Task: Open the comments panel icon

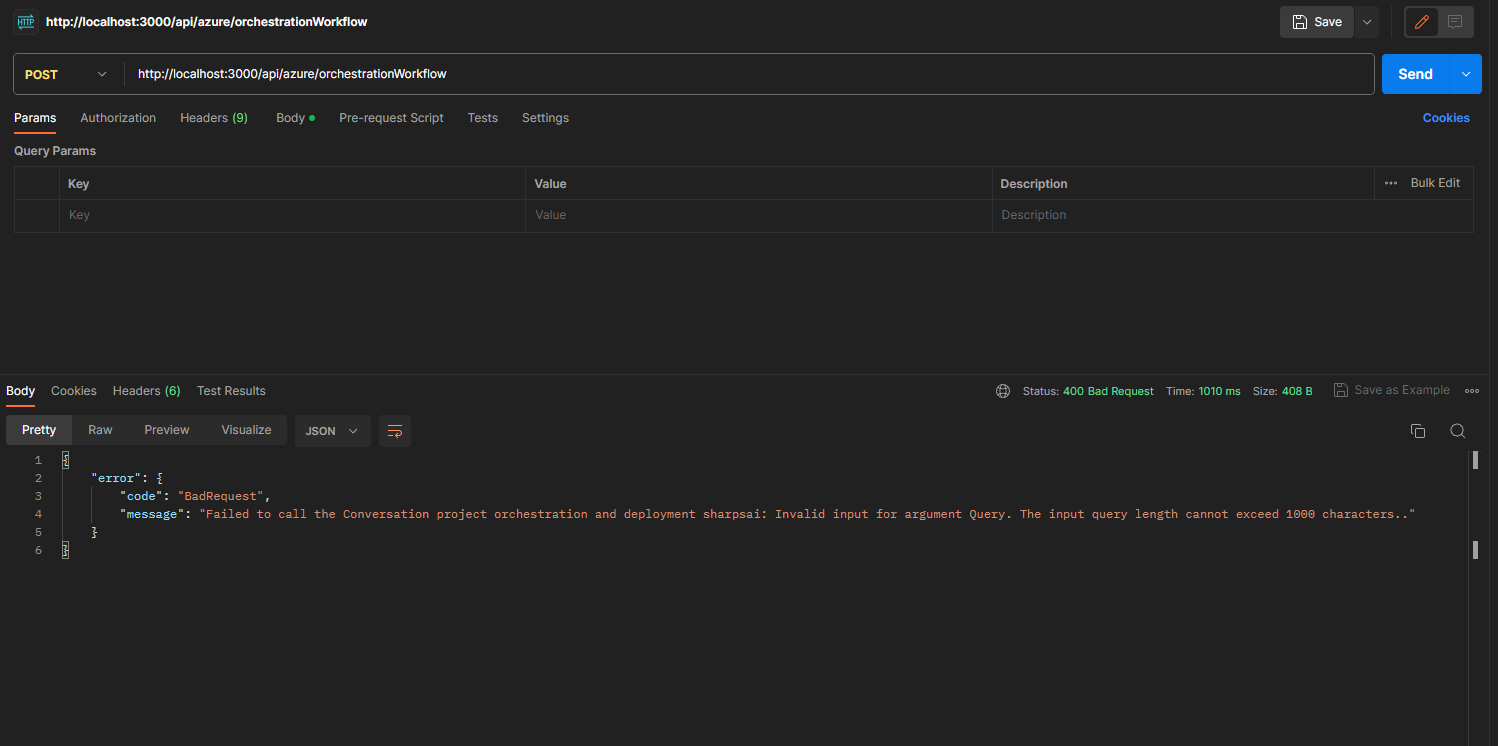Action: 1454,21
